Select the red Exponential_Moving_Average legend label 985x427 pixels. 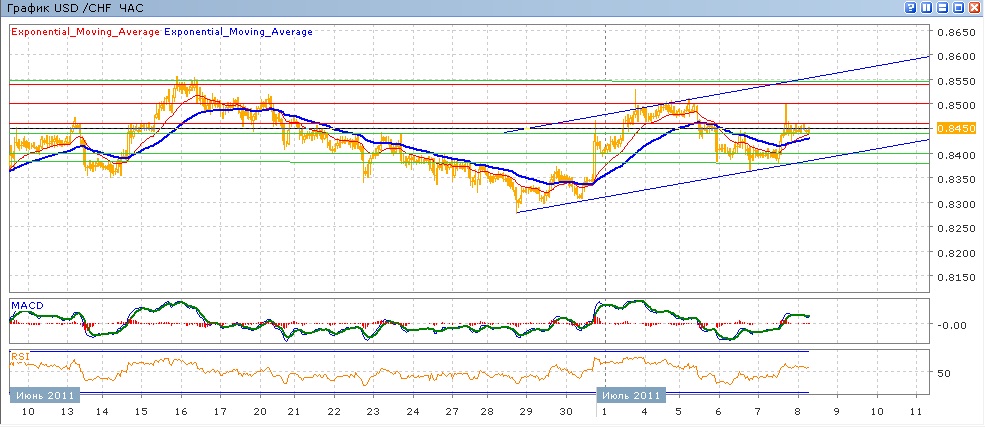pyautogui.click(x=84, y=31)
